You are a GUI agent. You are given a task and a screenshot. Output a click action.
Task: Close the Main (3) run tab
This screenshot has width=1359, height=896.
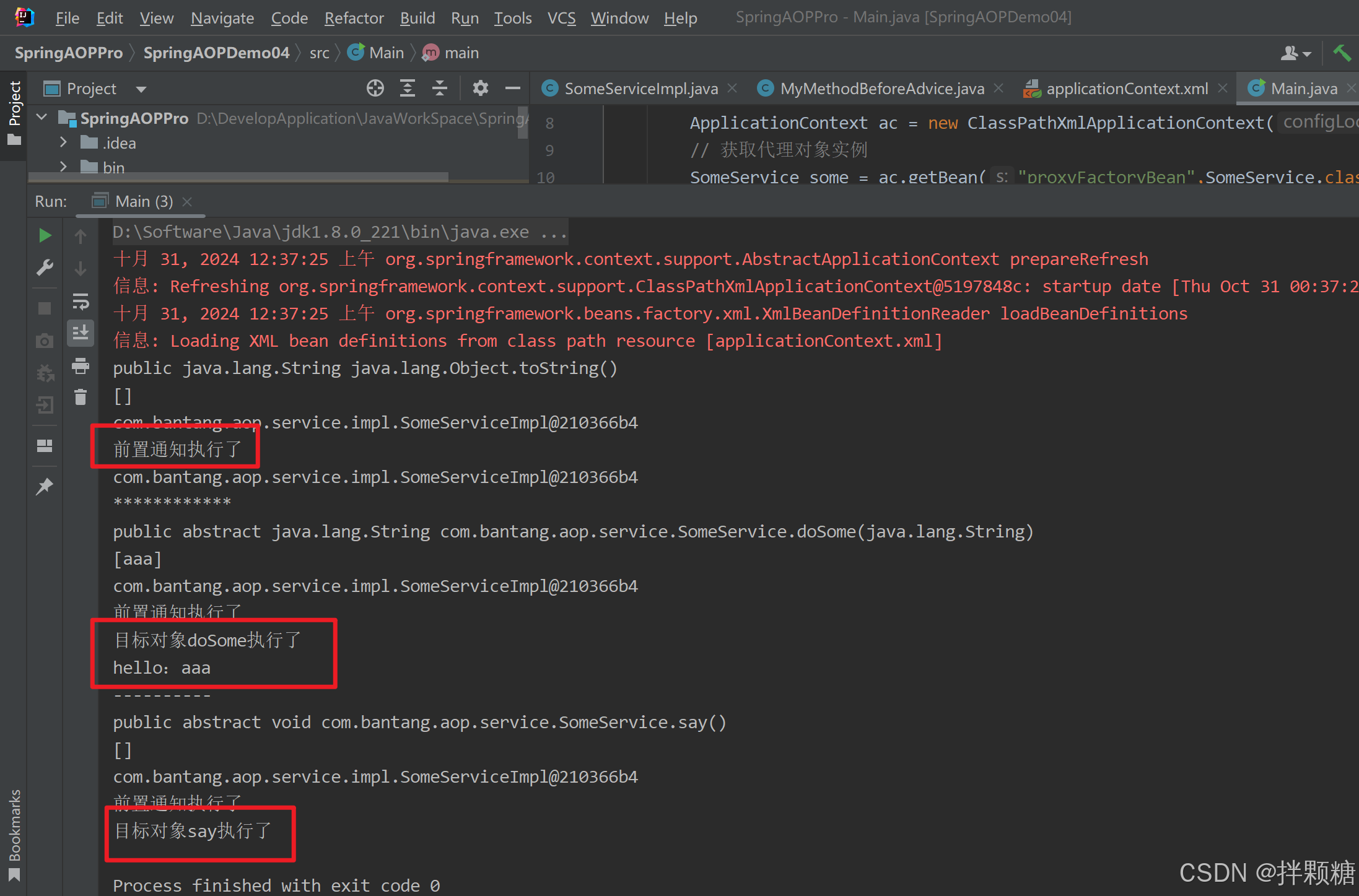coord(188,202)
